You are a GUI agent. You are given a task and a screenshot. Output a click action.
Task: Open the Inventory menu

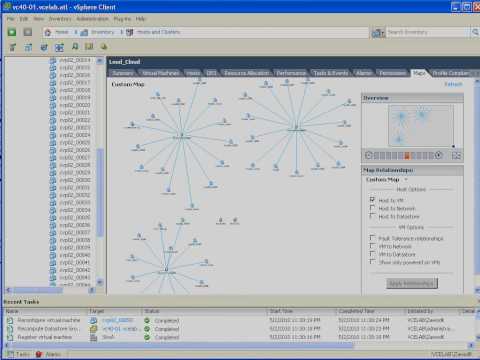coord(60,19)
